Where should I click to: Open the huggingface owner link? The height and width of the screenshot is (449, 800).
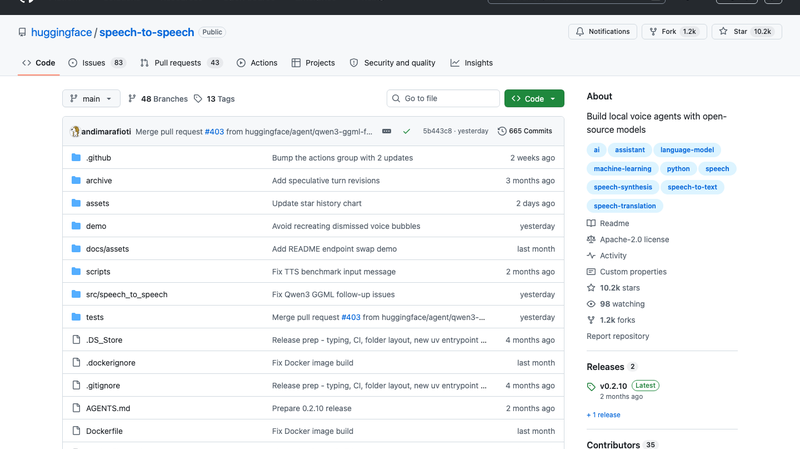tap(61, 32)
